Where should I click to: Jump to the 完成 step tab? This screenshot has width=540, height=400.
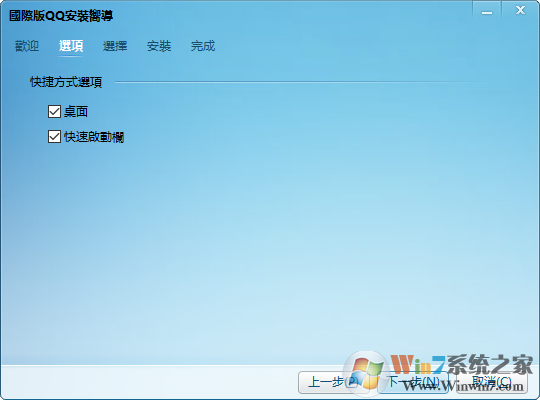click(203, 46)
